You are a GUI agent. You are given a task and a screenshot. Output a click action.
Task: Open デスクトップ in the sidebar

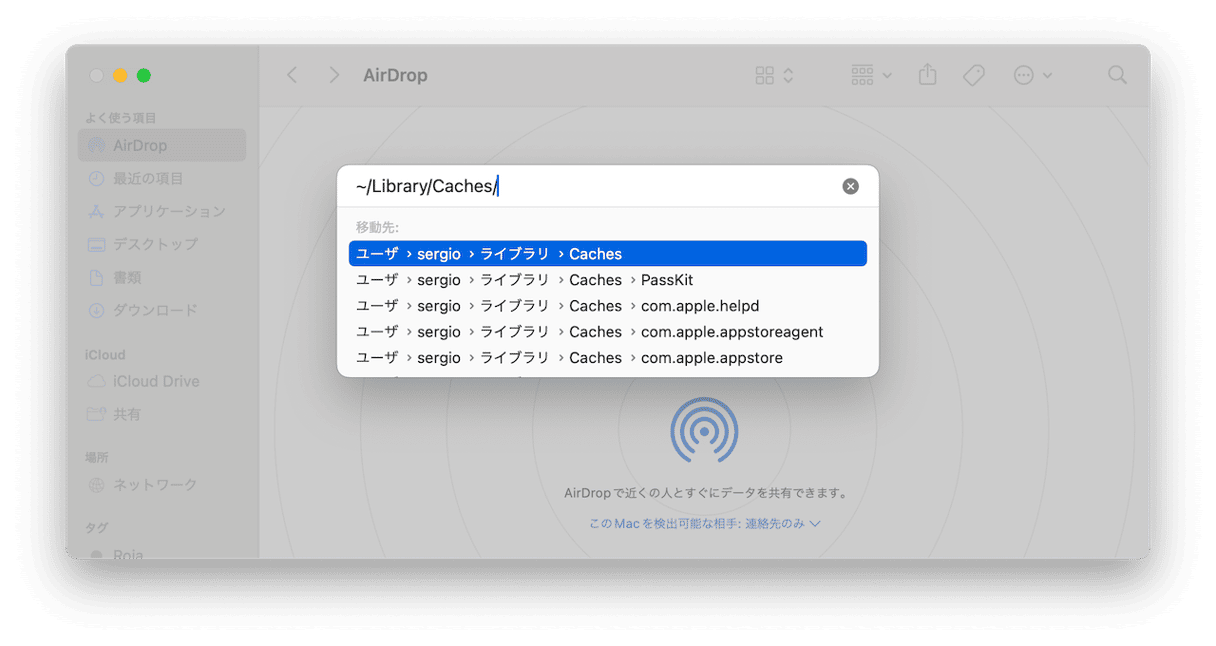point(162,244)
